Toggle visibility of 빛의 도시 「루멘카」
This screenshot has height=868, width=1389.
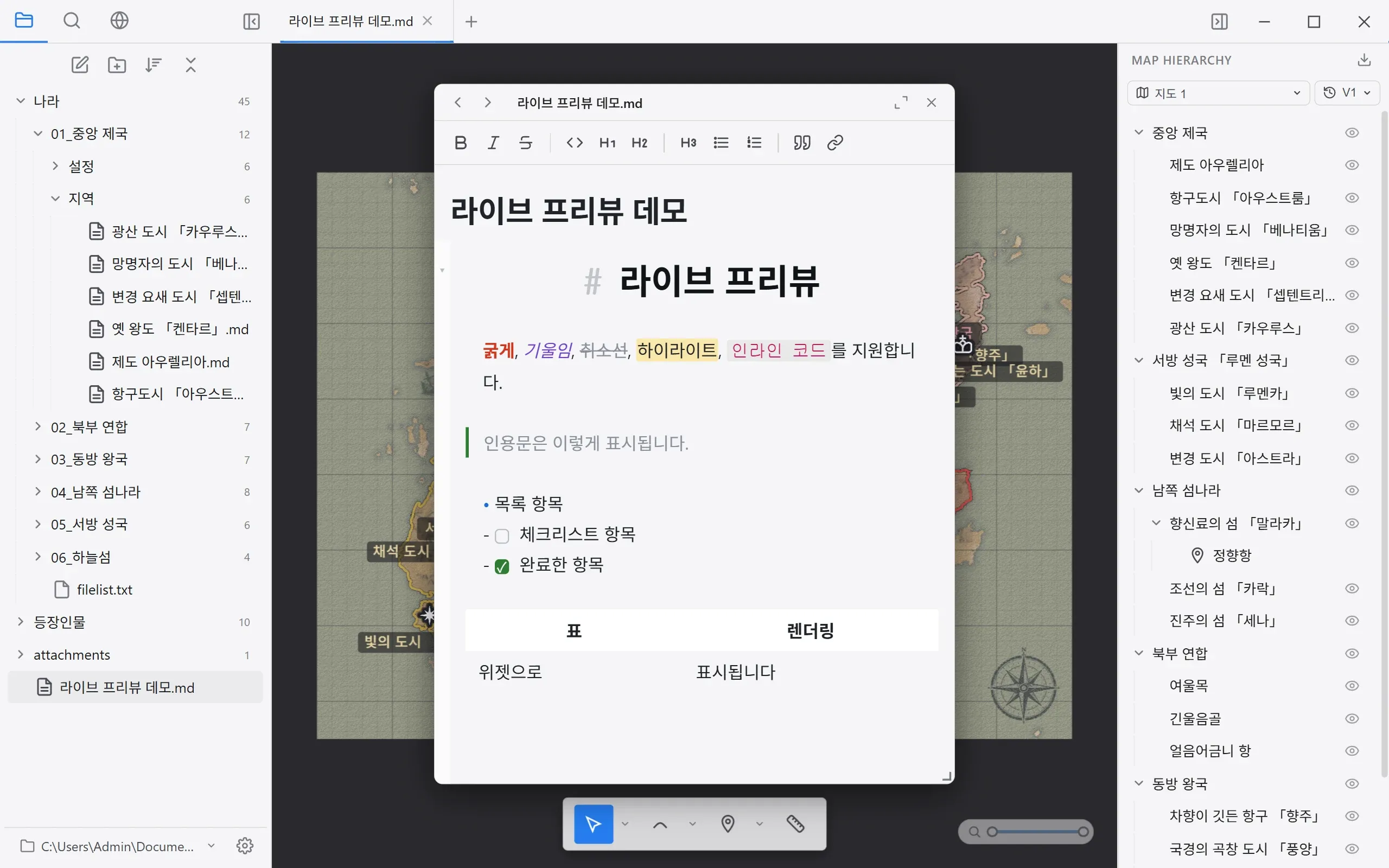(x=1352, y=393)
